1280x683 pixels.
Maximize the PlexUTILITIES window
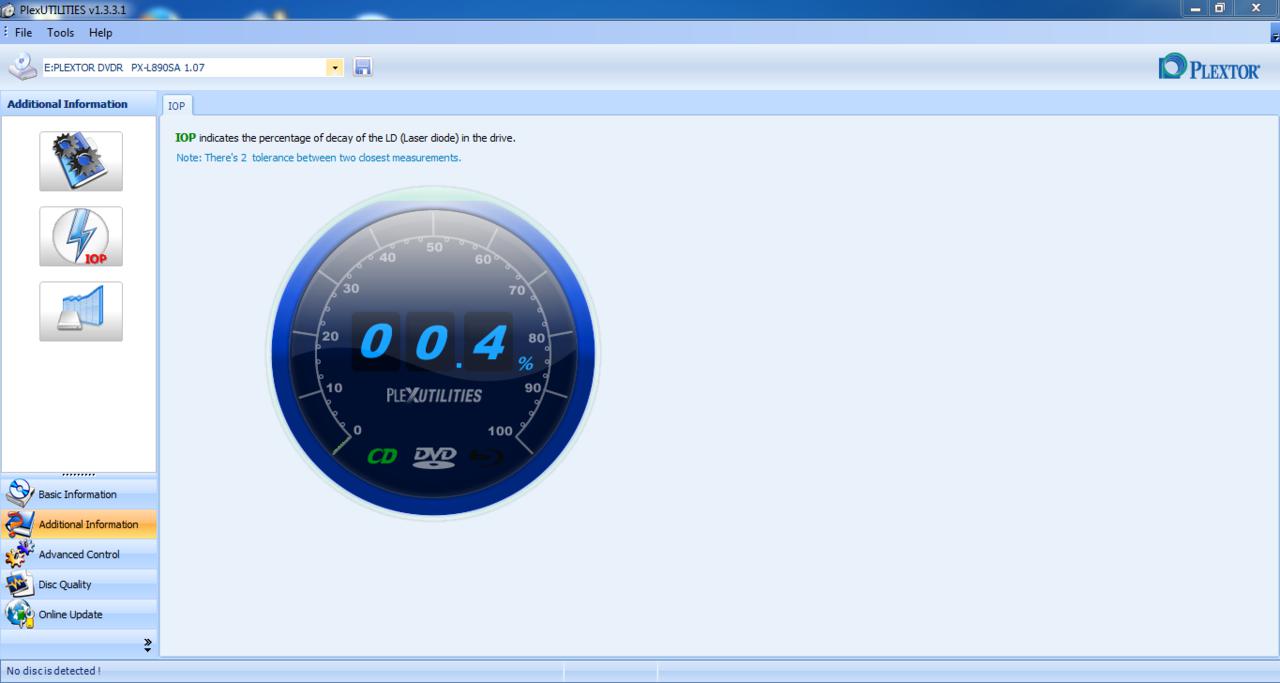click(1220, 8)
